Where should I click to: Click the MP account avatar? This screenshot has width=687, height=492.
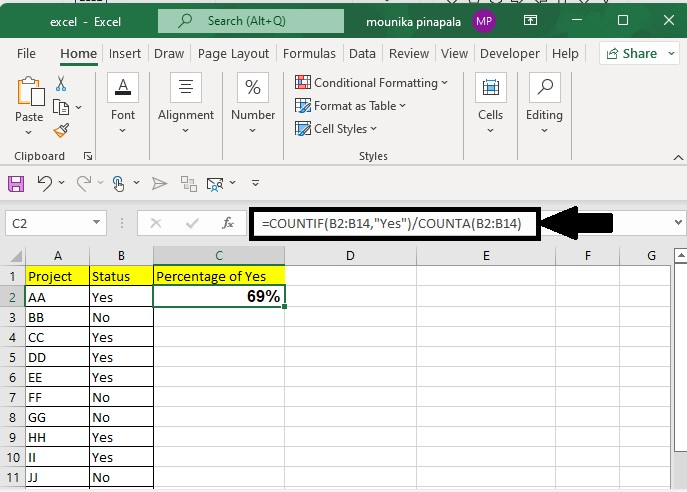pos(484,21)
